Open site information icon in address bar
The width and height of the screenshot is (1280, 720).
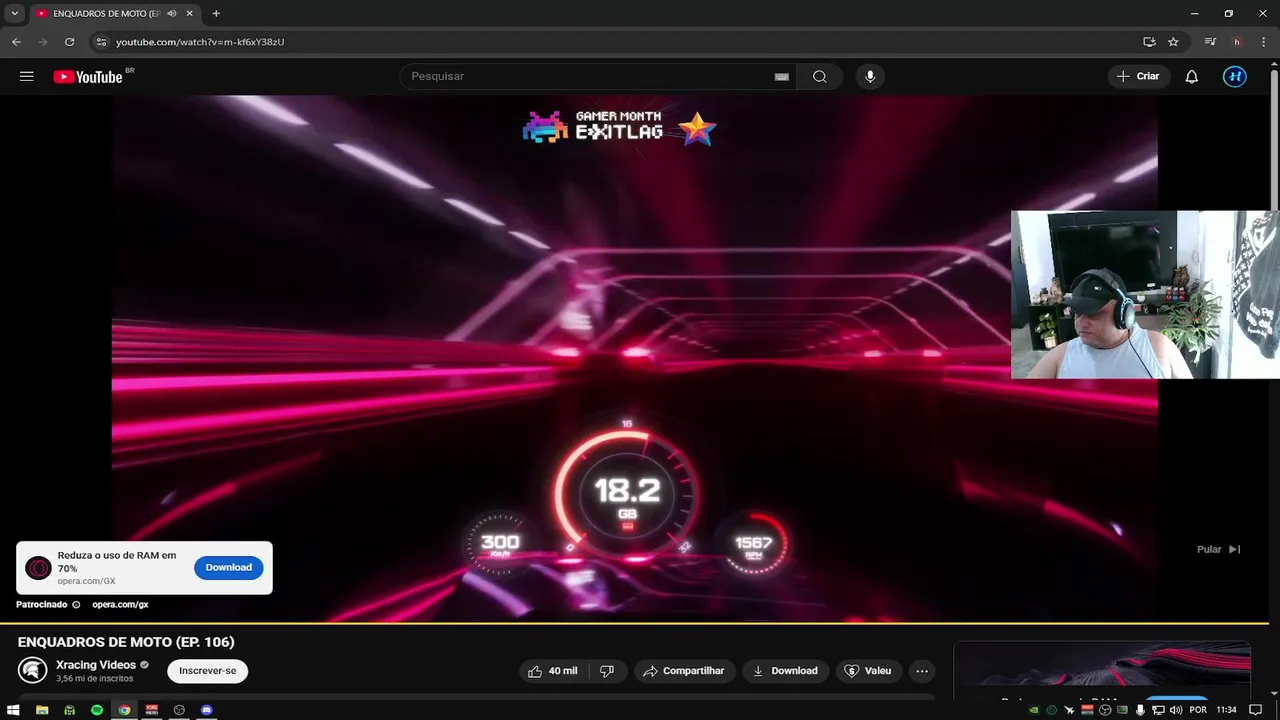(100, 42)
